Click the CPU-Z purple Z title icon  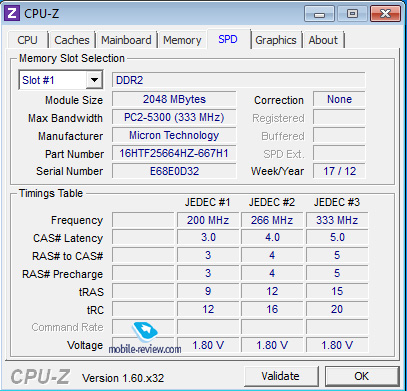[12, 14]
